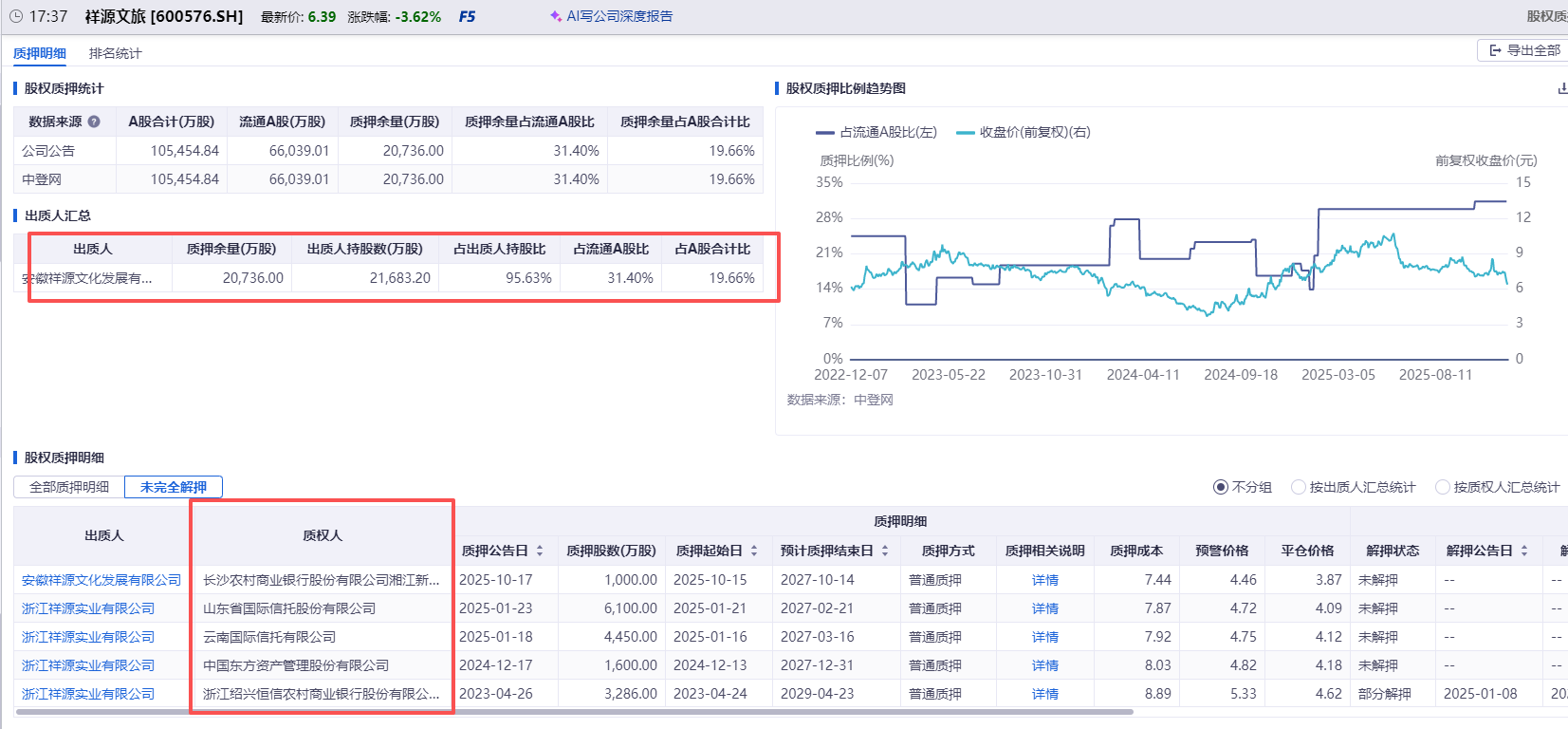
Task: Sort by 预计质押结束日 column arrows
Action: pos(885,551)
